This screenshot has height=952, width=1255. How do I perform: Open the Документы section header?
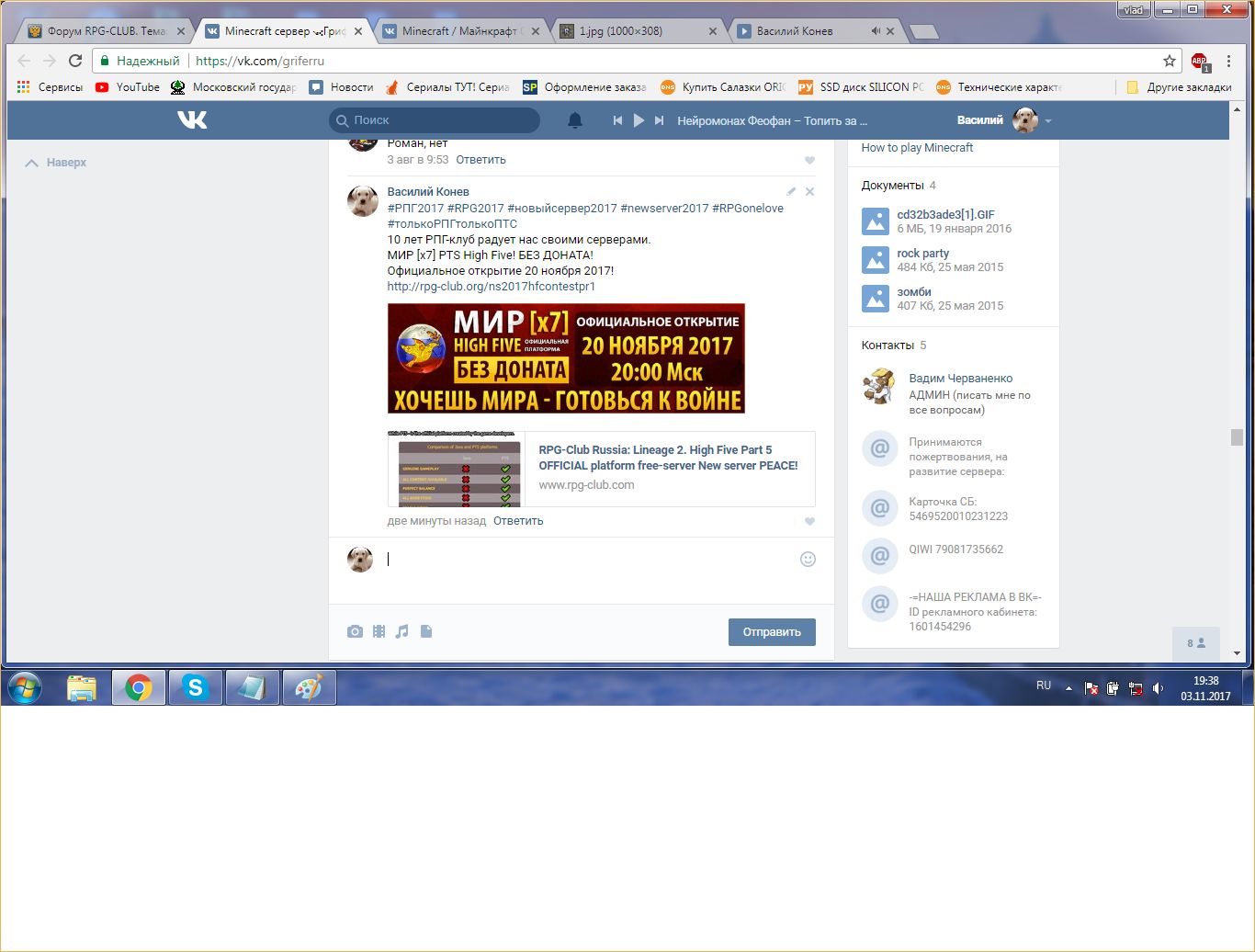pos(892,186)
